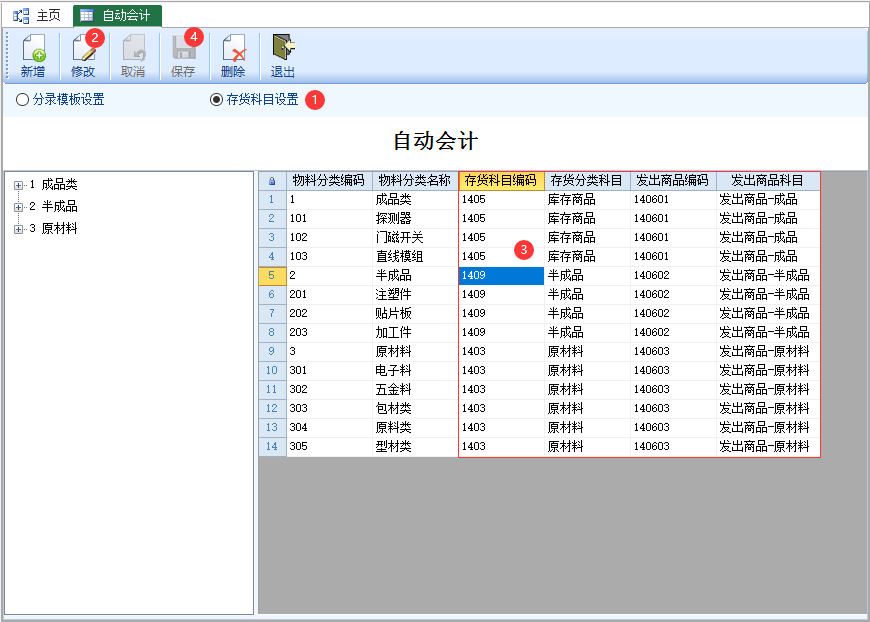
Task: Click the 门磁开关 name cell
Action: [415, 237]
